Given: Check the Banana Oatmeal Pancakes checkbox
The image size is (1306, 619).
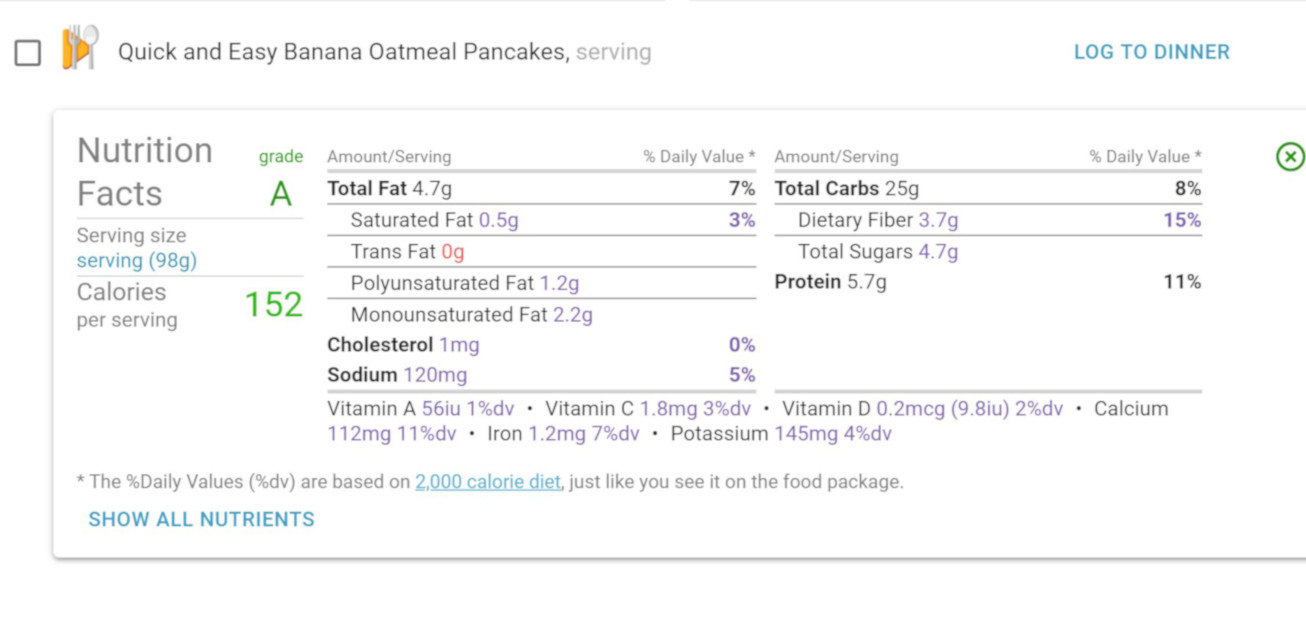Looking at the screenshot, I should click(x=28, y=53).
